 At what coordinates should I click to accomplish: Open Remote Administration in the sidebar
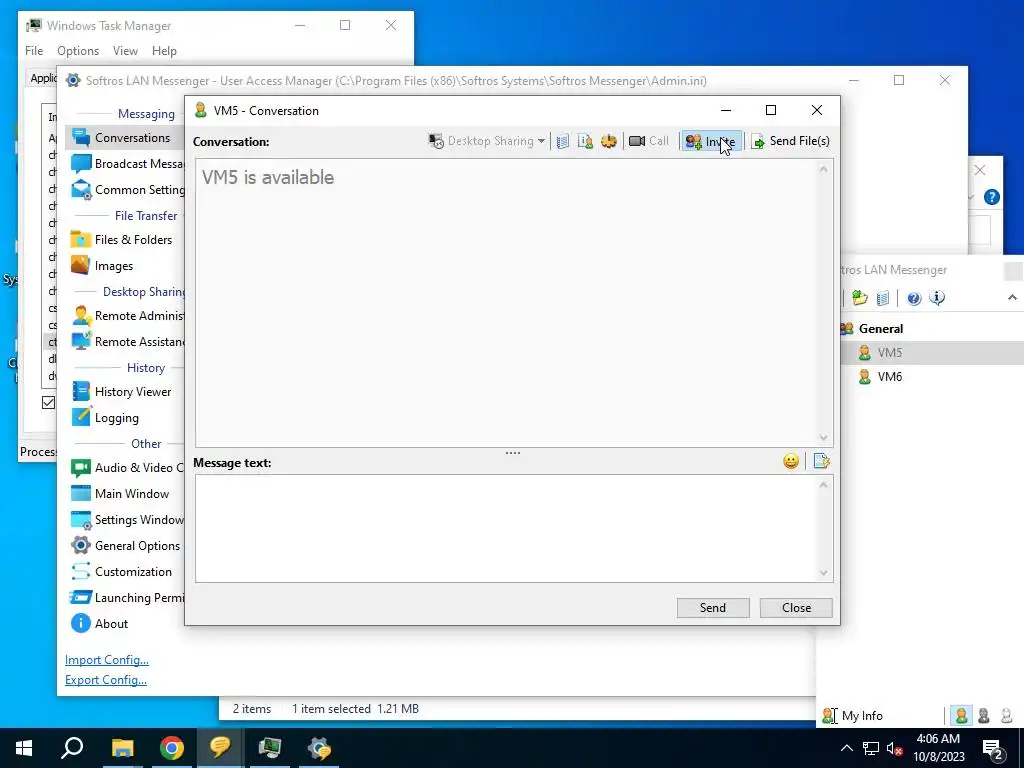(x=127, y=316)
